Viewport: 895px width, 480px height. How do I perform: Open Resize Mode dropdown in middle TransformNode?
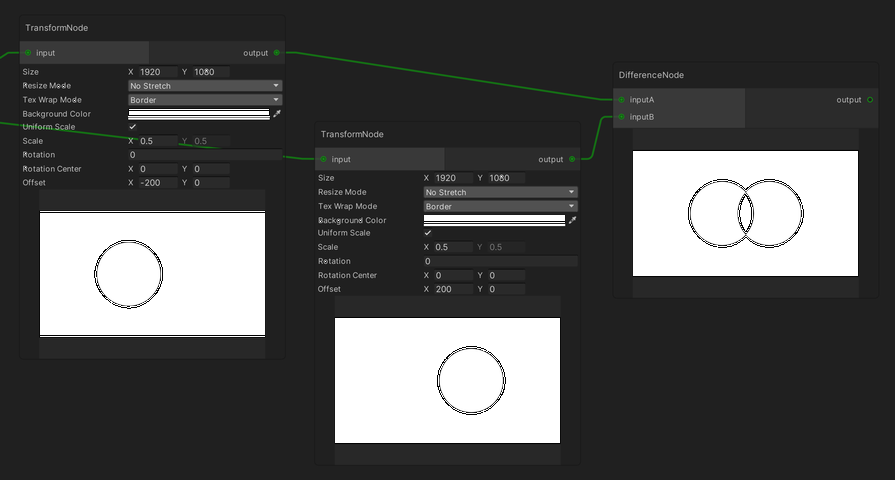coord(500,192)
